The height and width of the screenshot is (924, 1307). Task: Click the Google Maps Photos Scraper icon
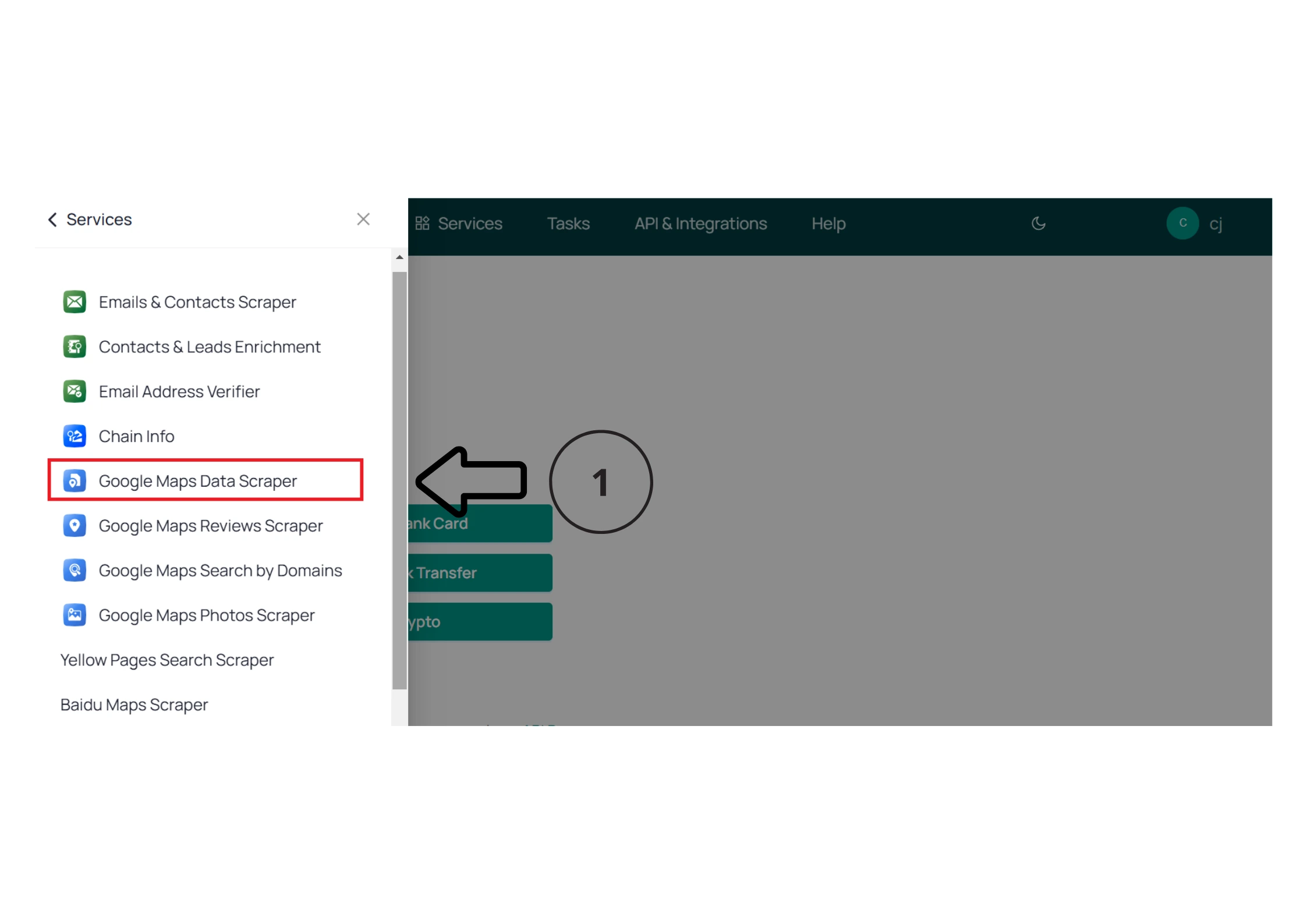75,615
